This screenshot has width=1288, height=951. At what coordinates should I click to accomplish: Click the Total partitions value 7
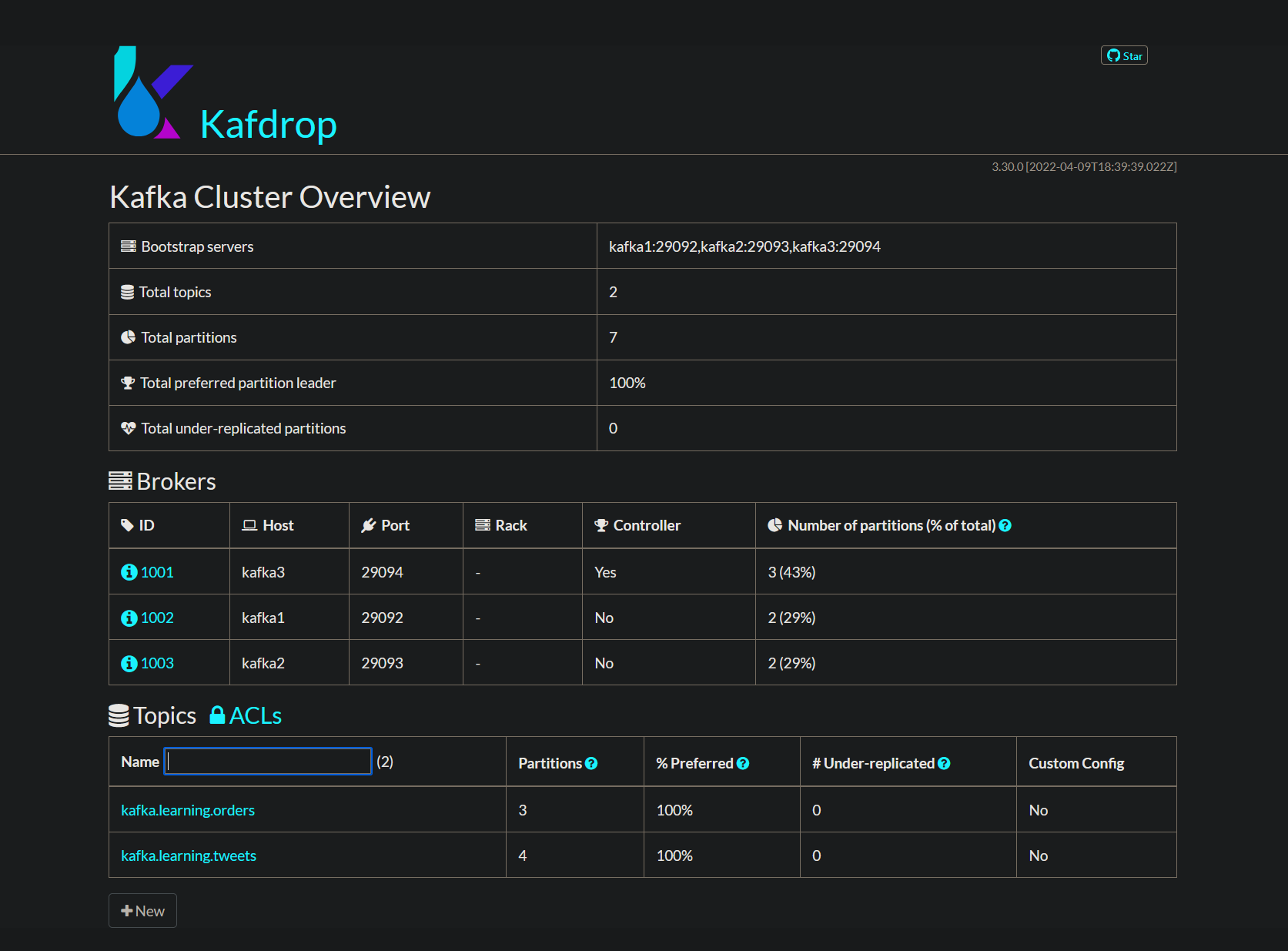pyautogui.click(x=614, y=337)
